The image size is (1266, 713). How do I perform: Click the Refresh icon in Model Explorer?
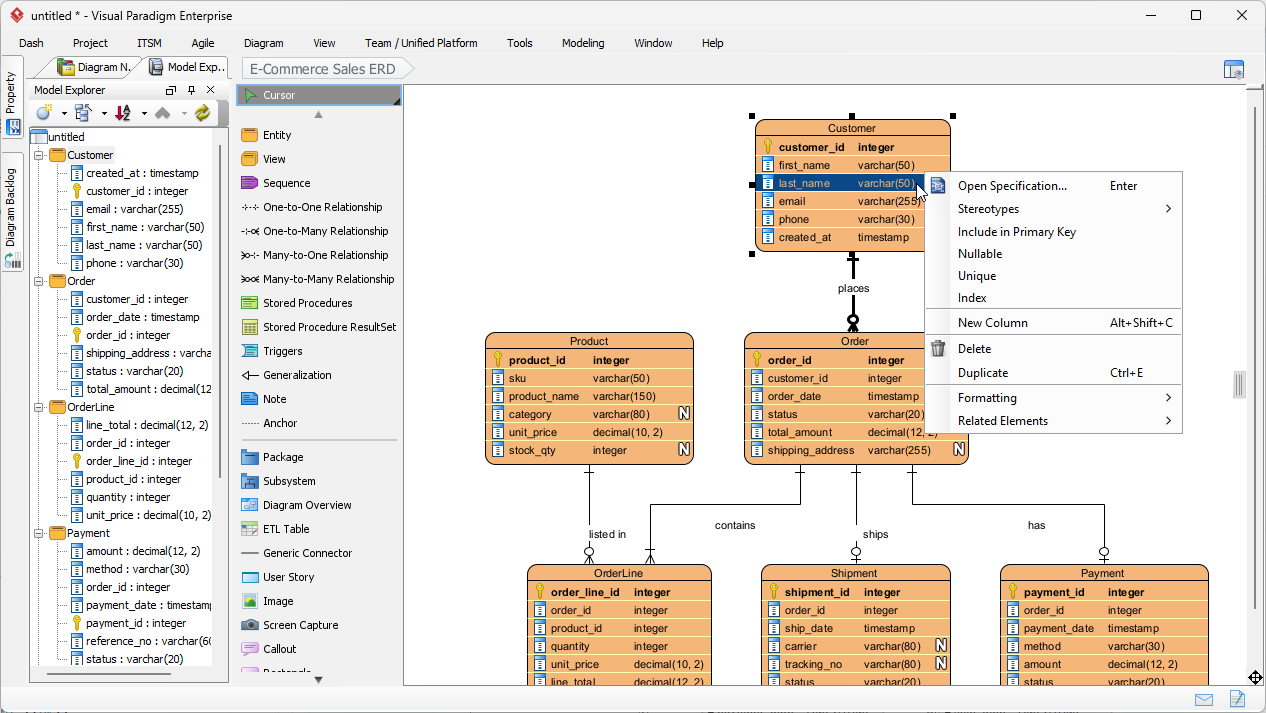(x=203, y=113)
